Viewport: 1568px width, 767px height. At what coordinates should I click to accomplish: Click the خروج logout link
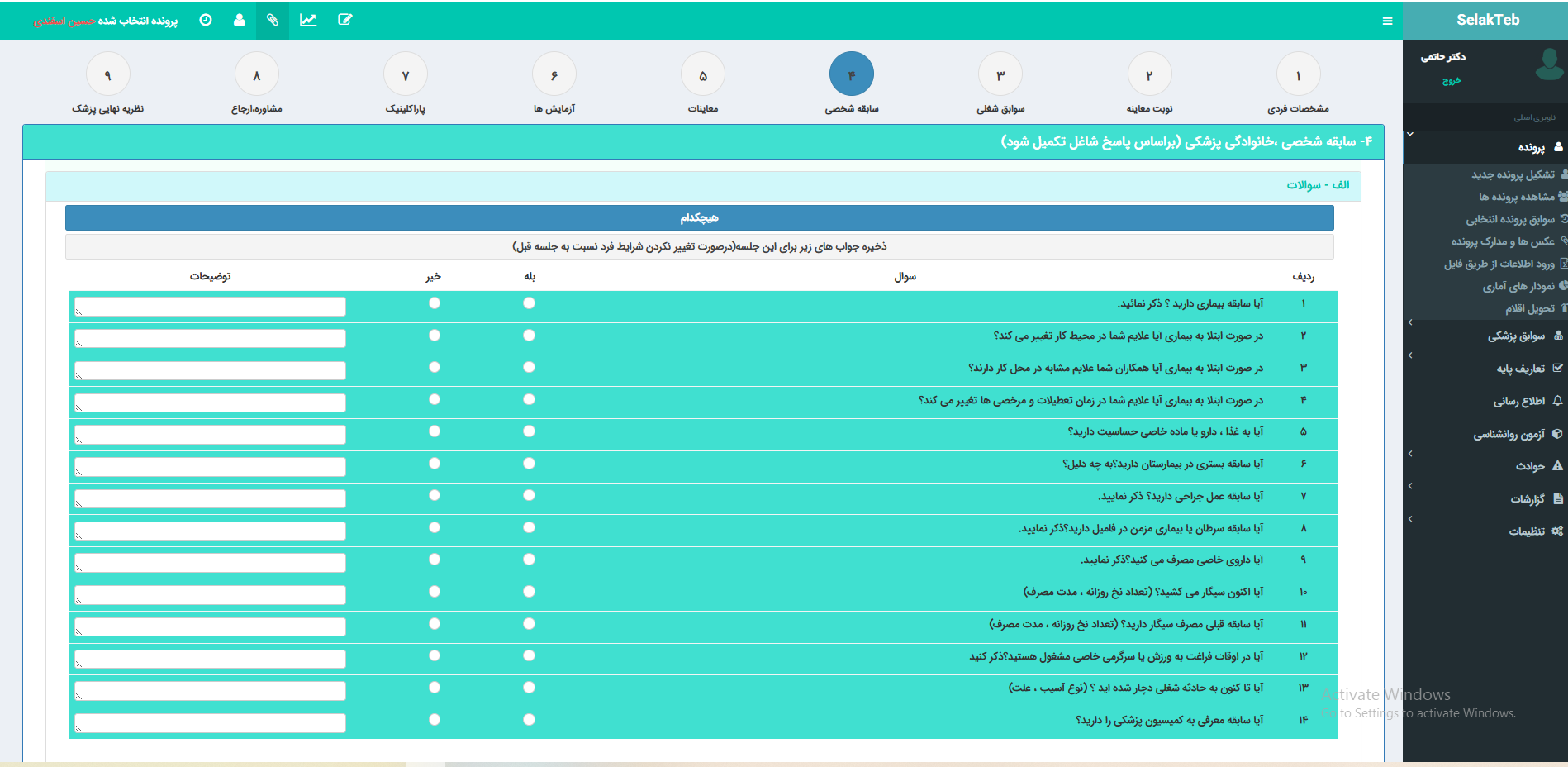coord(1452,80)
